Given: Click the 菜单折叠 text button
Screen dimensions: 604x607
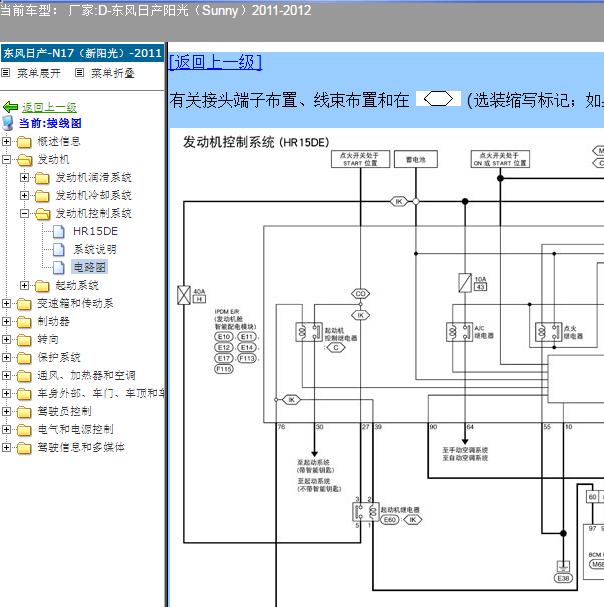Looking at the screenshot, I should [x=113, y=73].
